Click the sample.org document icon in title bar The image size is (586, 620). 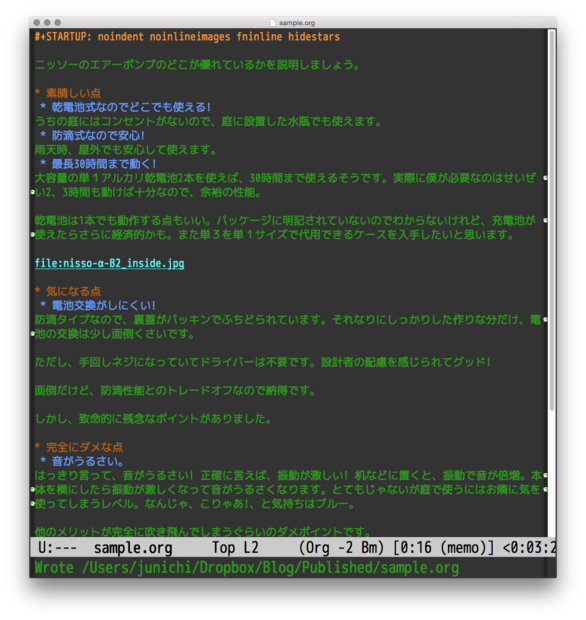click(x=273, y=23)
